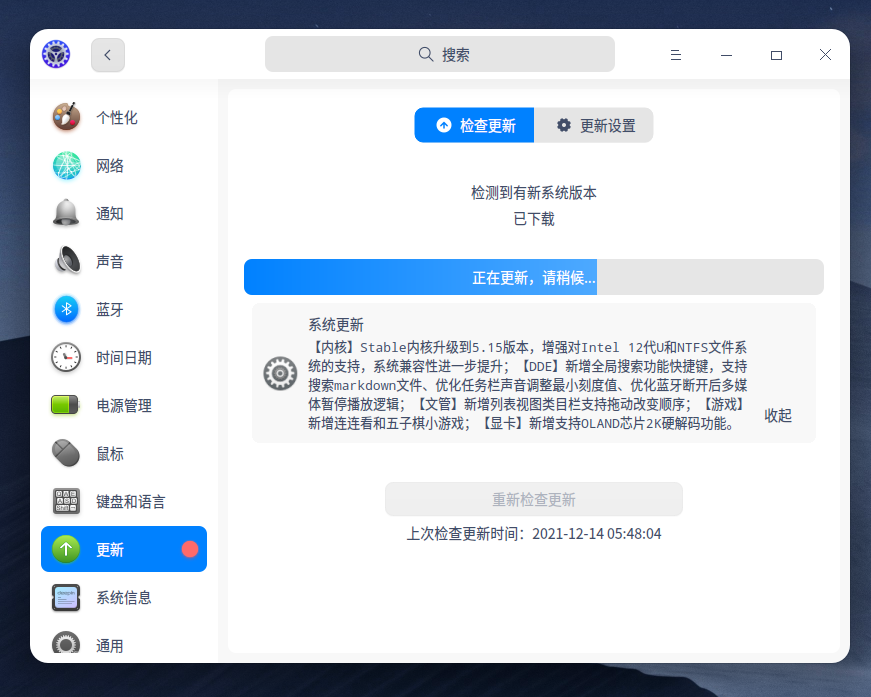Click the Bluetooth icon
The image size is (871, 697).
point(66,309)
